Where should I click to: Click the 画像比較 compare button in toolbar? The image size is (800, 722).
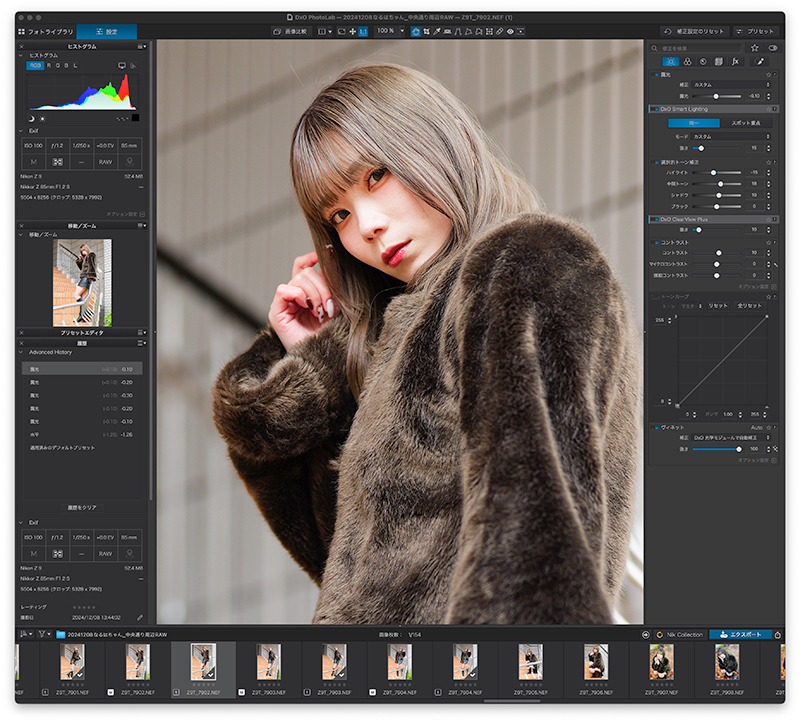(x=291, y=31)
